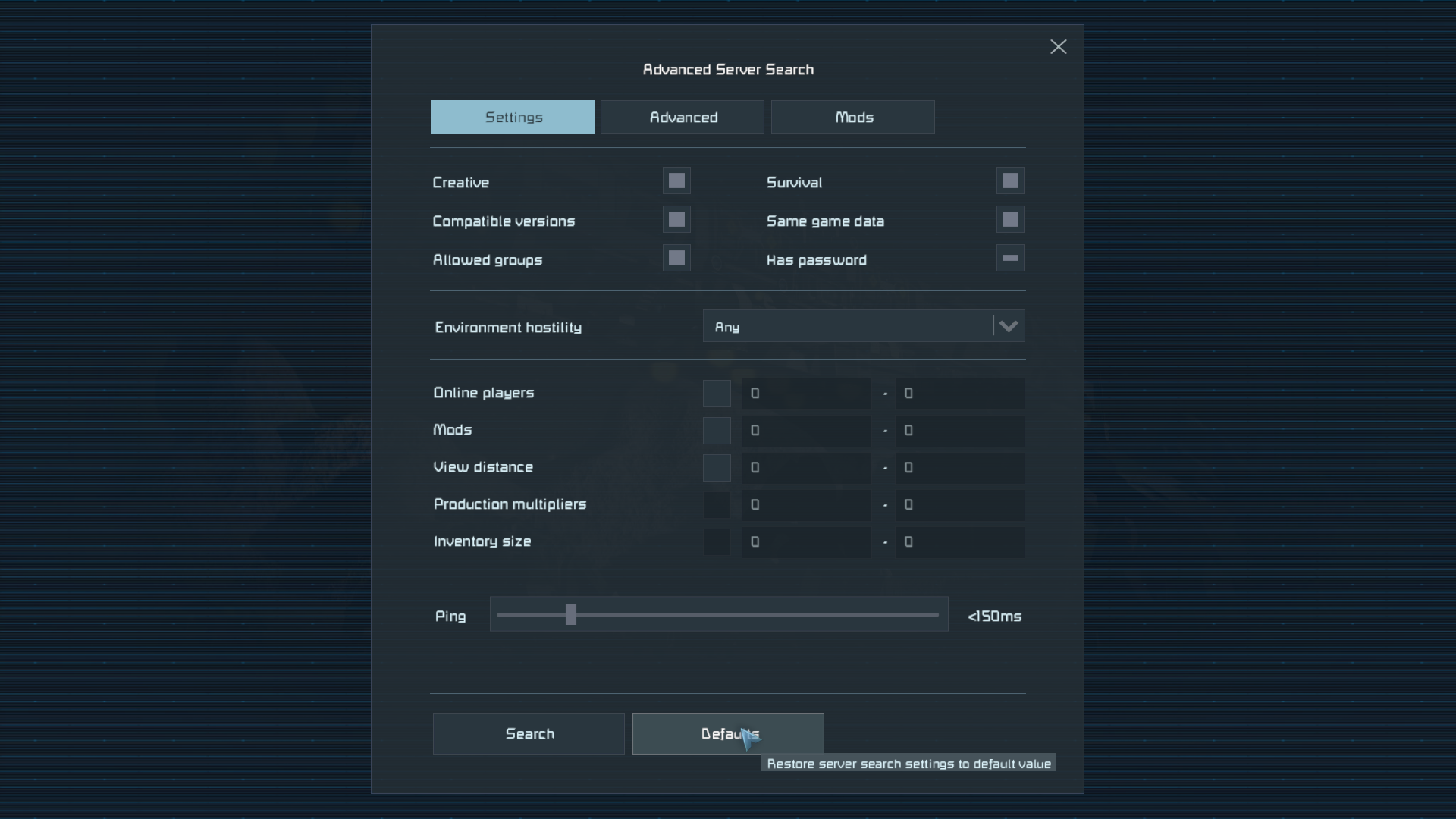Toggle Allowed groups checkbox
The image size is (1456, 819).
(676, 259)
